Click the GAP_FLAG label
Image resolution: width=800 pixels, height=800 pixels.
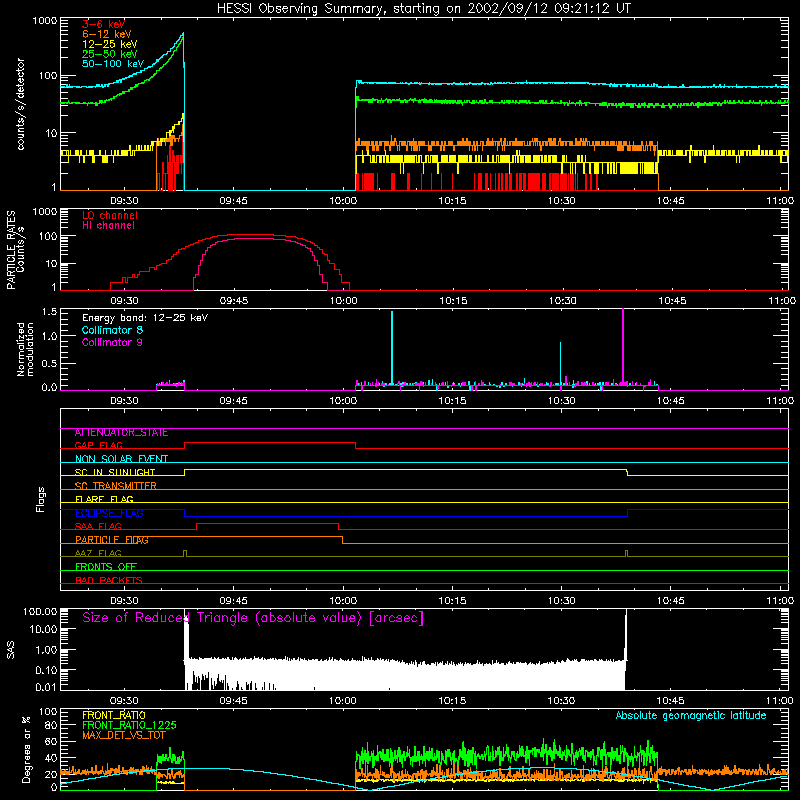(99, 445)
